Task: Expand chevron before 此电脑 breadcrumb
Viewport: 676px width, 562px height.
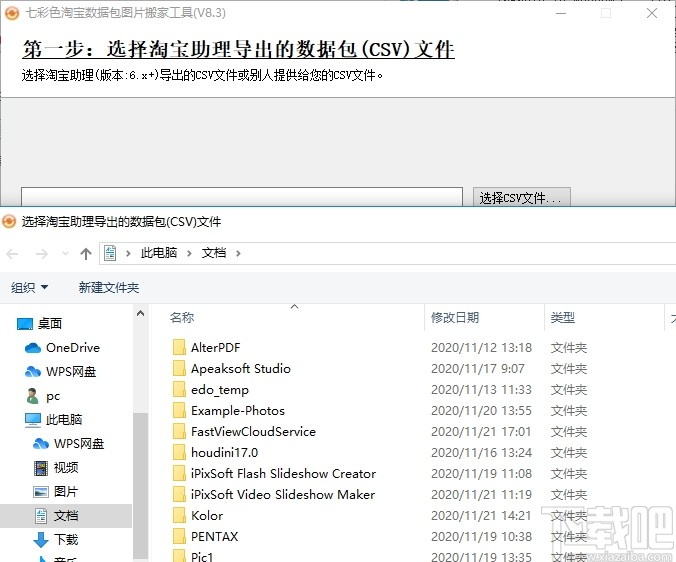Action: coord(128,253)
